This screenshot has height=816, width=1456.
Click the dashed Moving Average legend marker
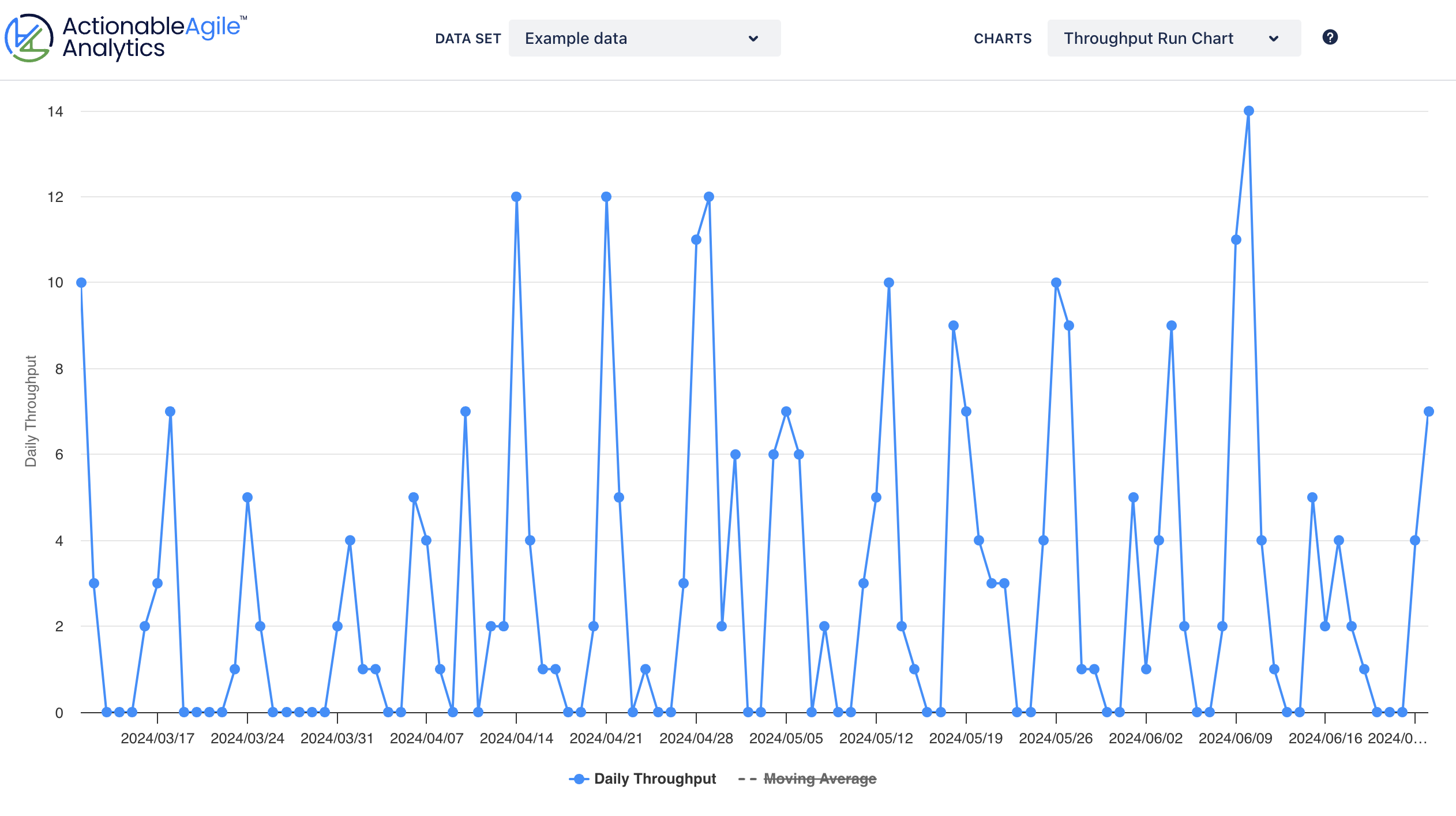(746, 778)
